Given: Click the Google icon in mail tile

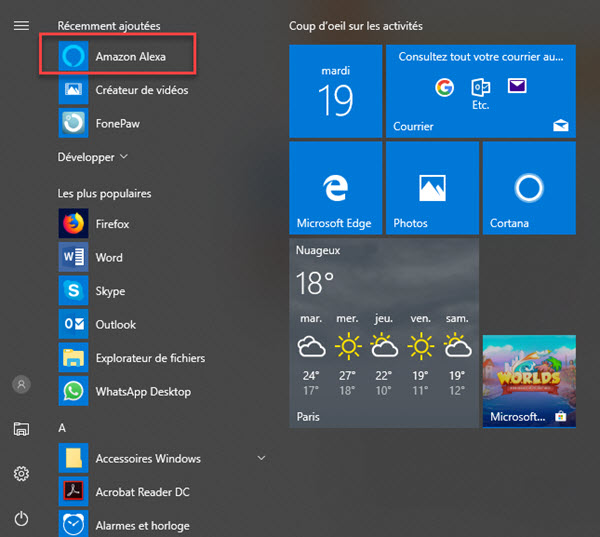Looking at the screenshot, I should pos(445,87).
